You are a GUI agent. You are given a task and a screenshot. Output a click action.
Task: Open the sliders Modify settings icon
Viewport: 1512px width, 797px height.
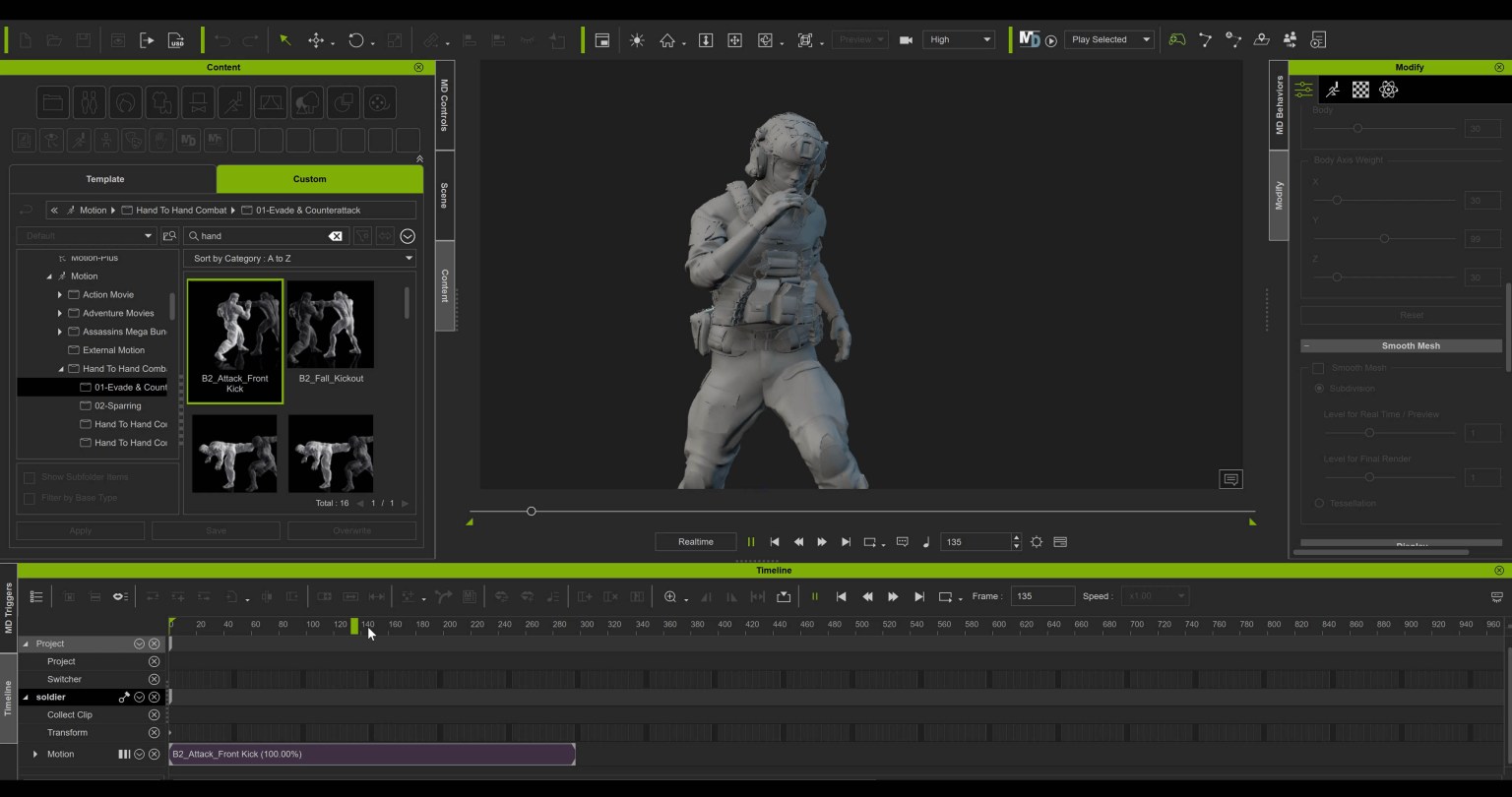click(x=1304, y=90)
